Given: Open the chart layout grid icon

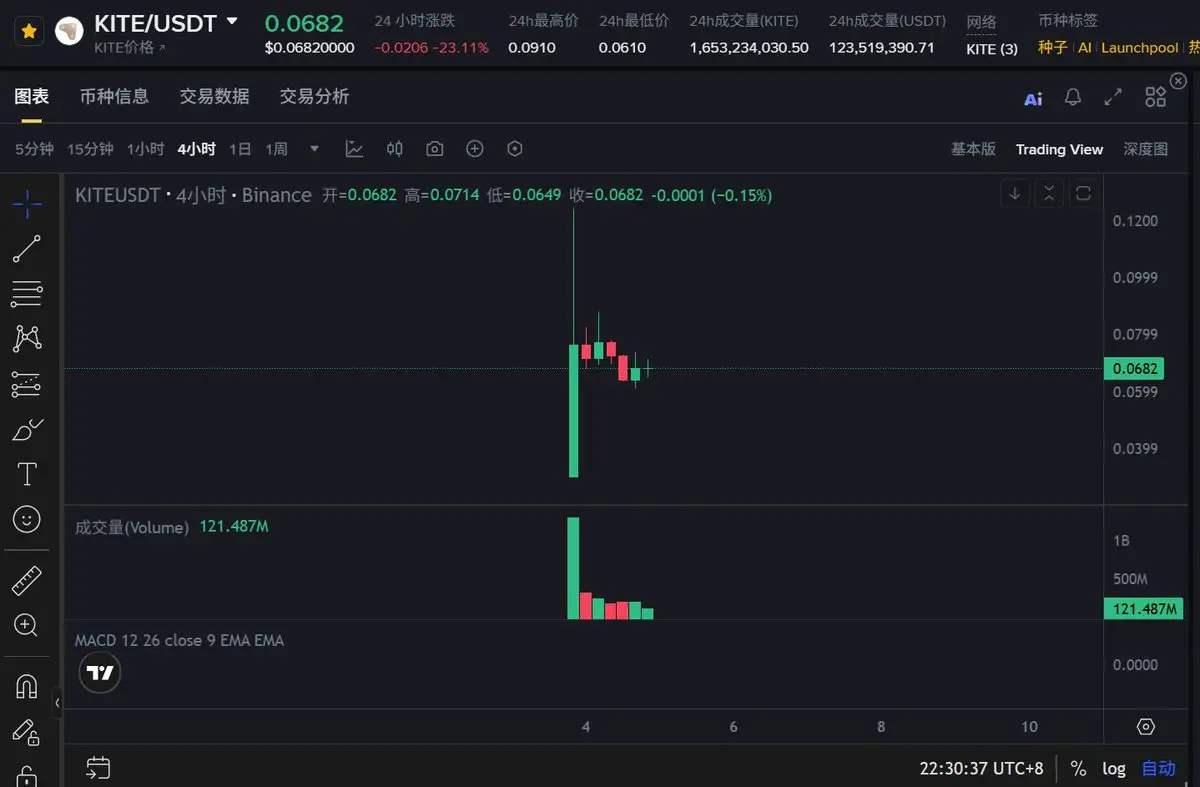Looking at the screenshot, I should pos(1155,97).
